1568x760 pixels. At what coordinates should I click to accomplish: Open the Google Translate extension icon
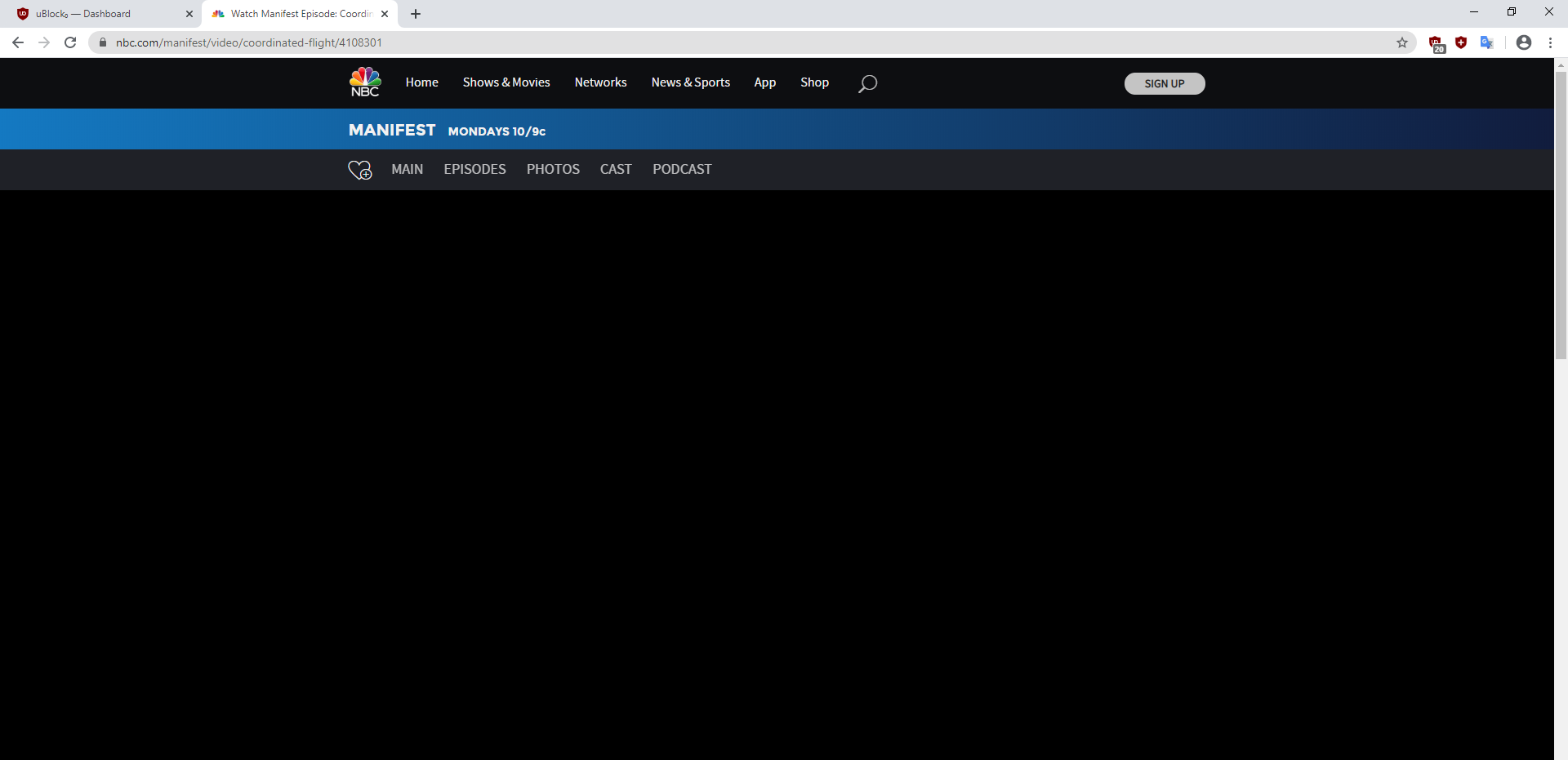(1486, 42)
